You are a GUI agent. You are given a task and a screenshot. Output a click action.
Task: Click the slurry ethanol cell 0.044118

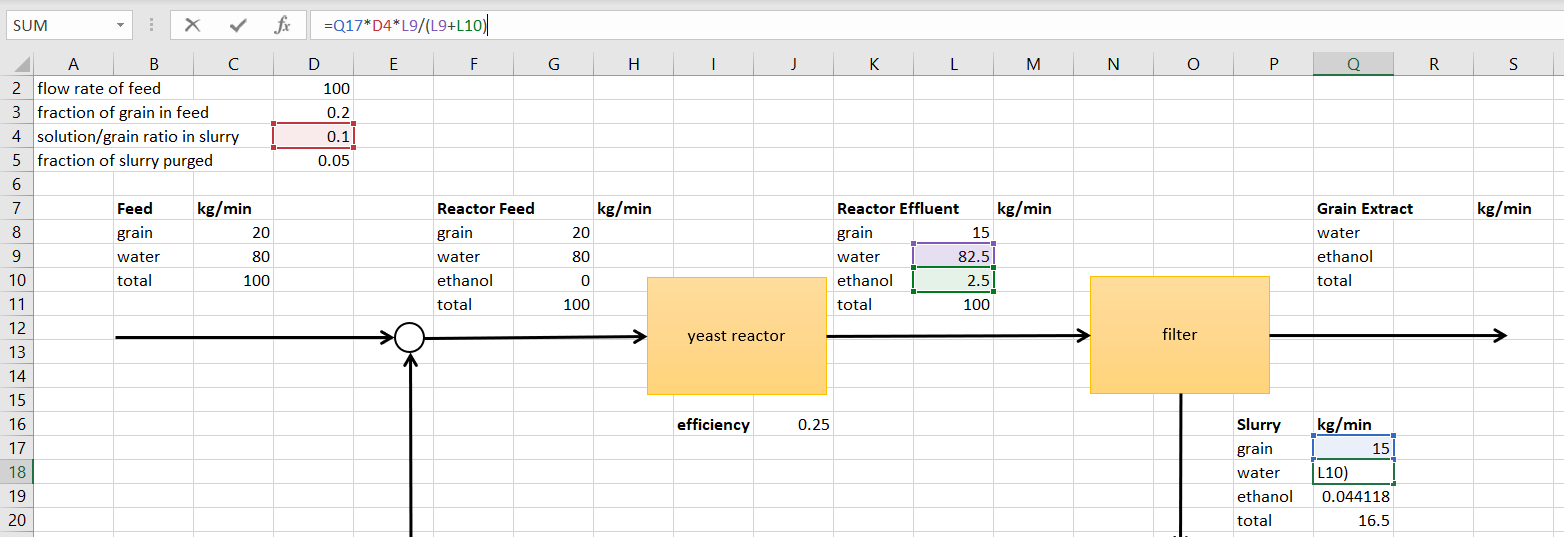click(1353, 497)
